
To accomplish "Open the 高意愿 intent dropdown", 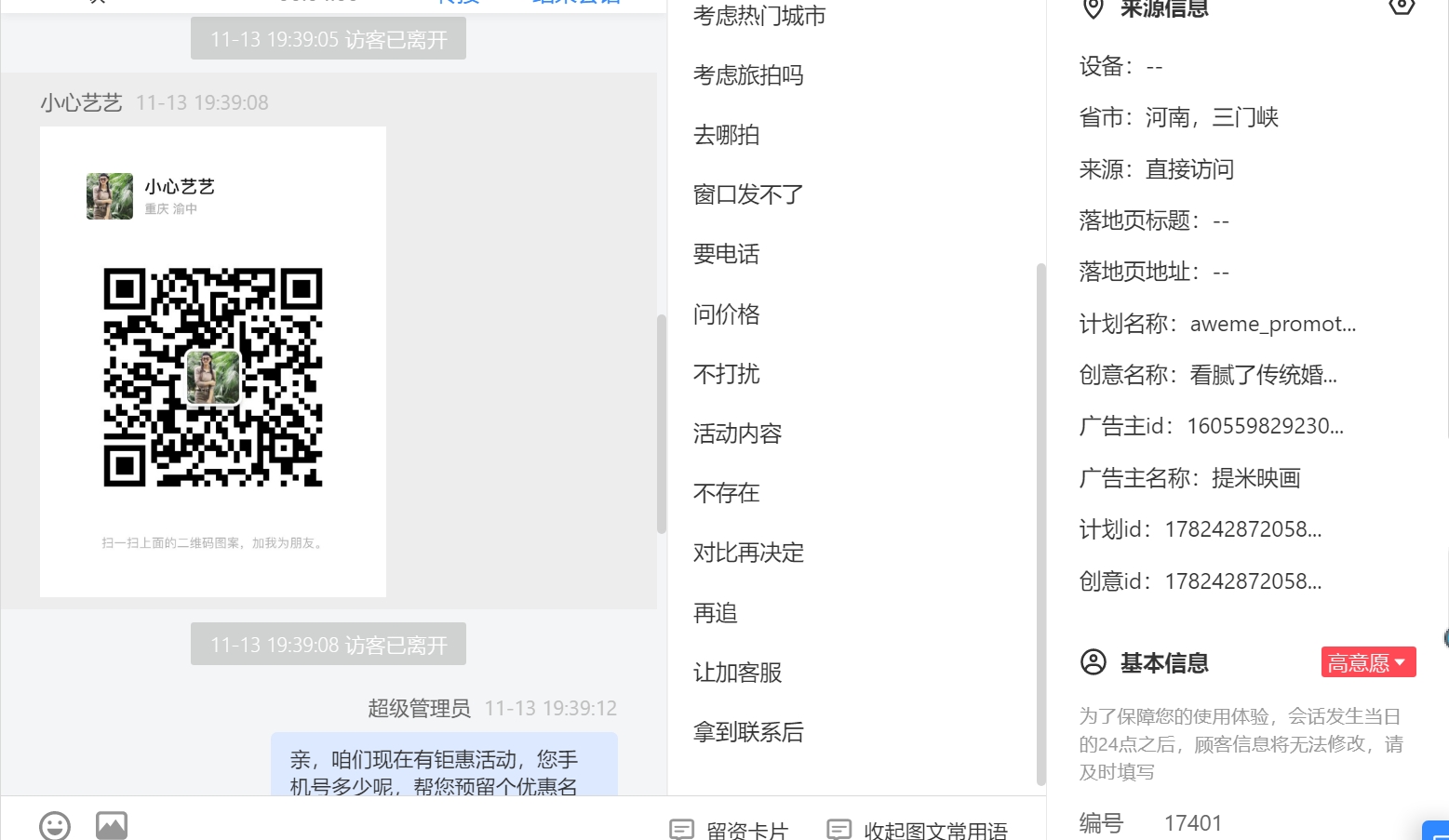I will tap(1368, 662).
